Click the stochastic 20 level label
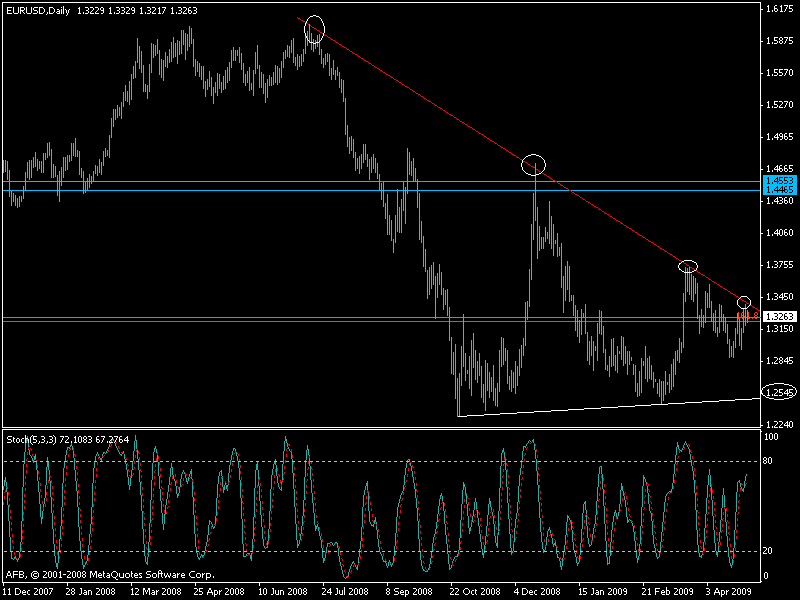This screenshot has width=800, height=600. (x=770, y=551)
